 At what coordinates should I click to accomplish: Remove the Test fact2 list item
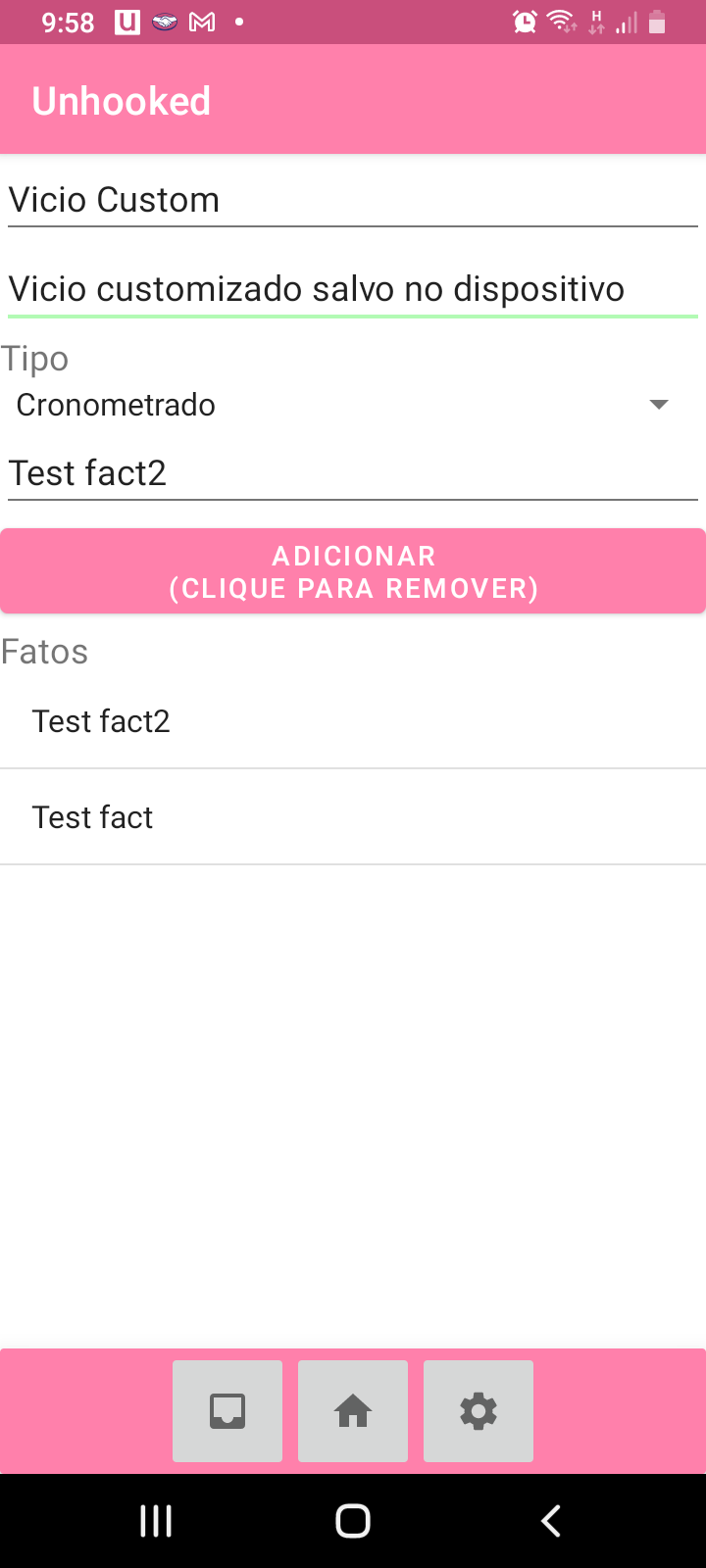(x=353, y=721)
